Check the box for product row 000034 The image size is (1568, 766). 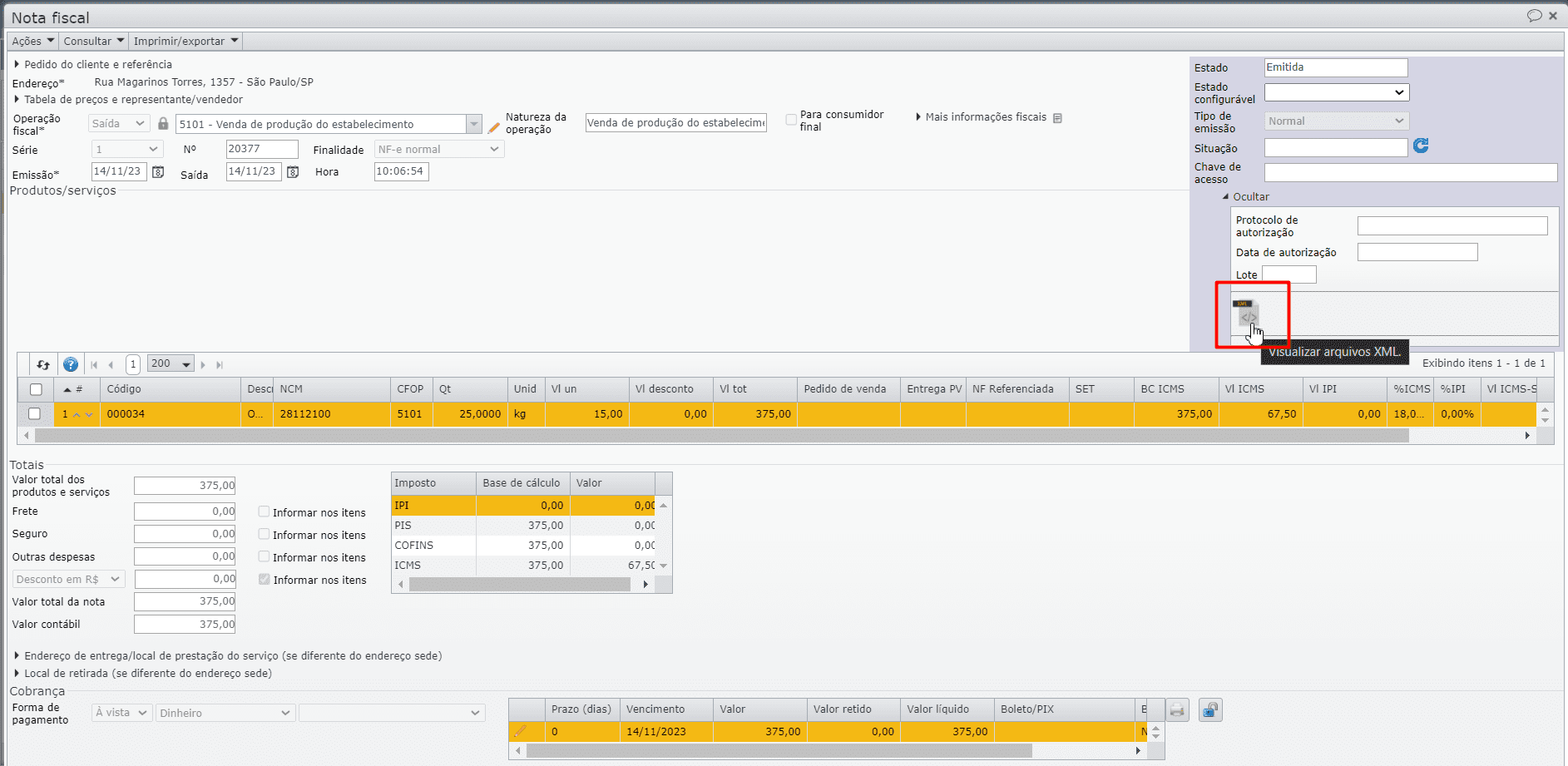pyautogui.click(x=35, y=414)
